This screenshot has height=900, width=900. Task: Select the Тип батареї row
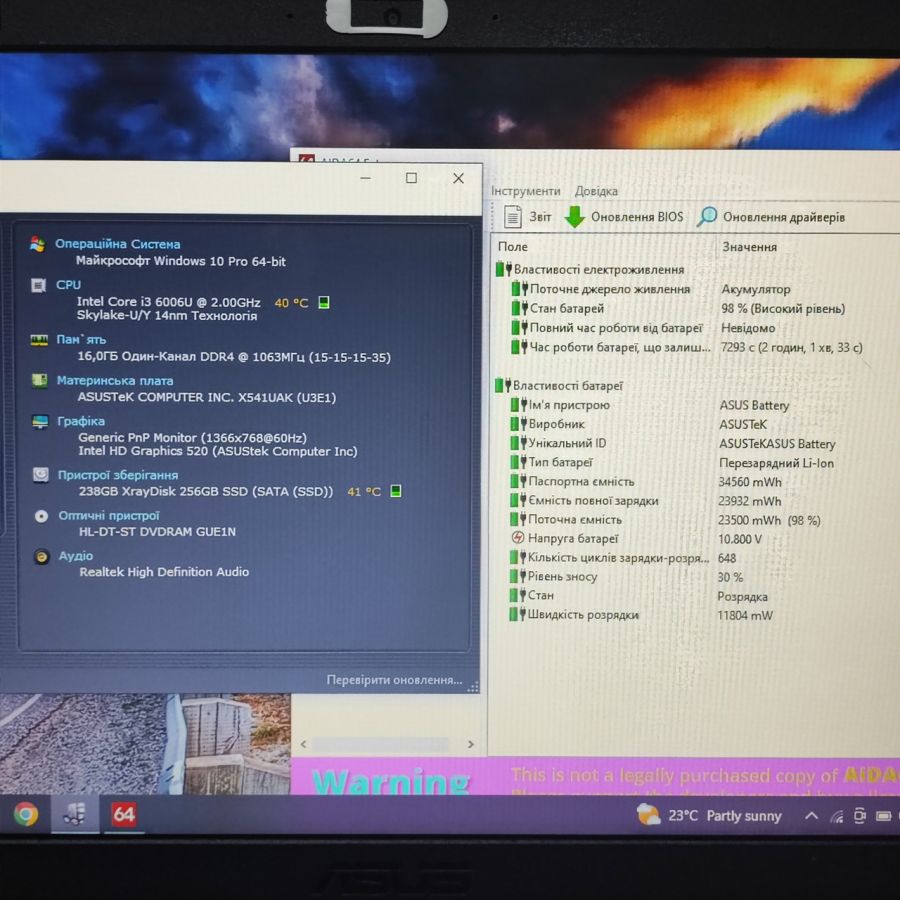[x=672, y=463]
